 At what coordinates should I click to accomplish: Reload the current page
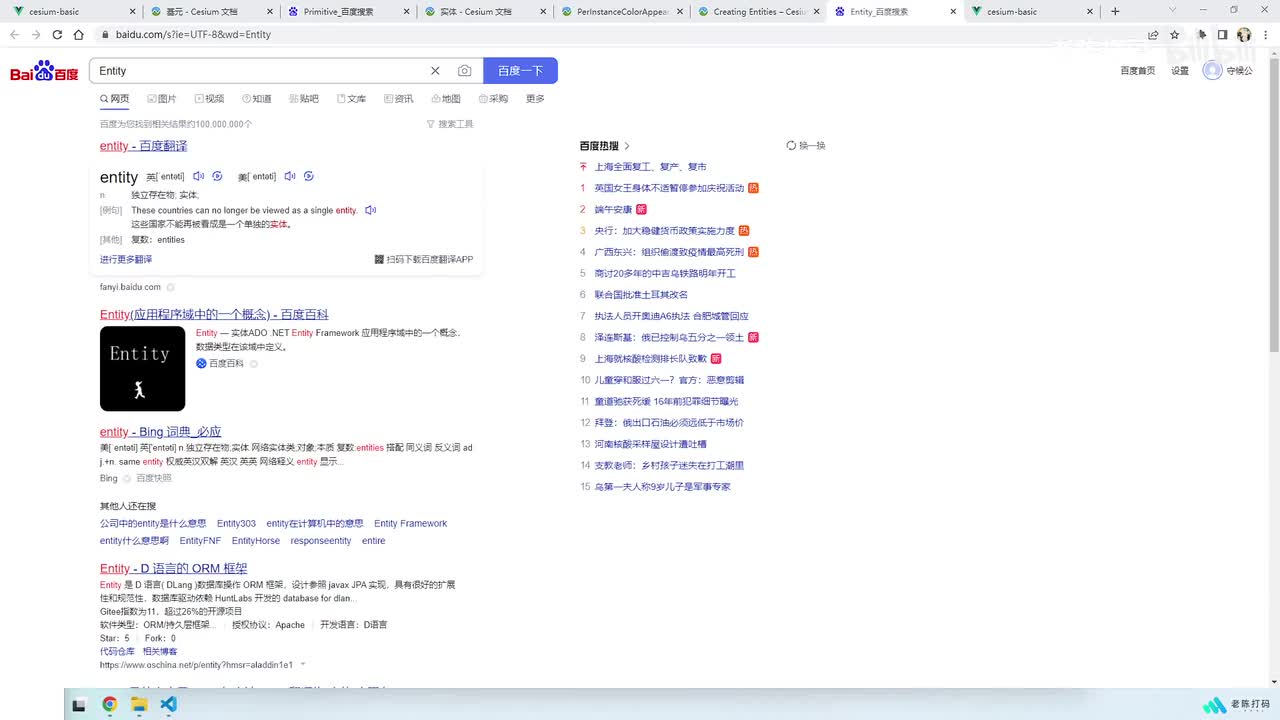click(x=57, y=34)
